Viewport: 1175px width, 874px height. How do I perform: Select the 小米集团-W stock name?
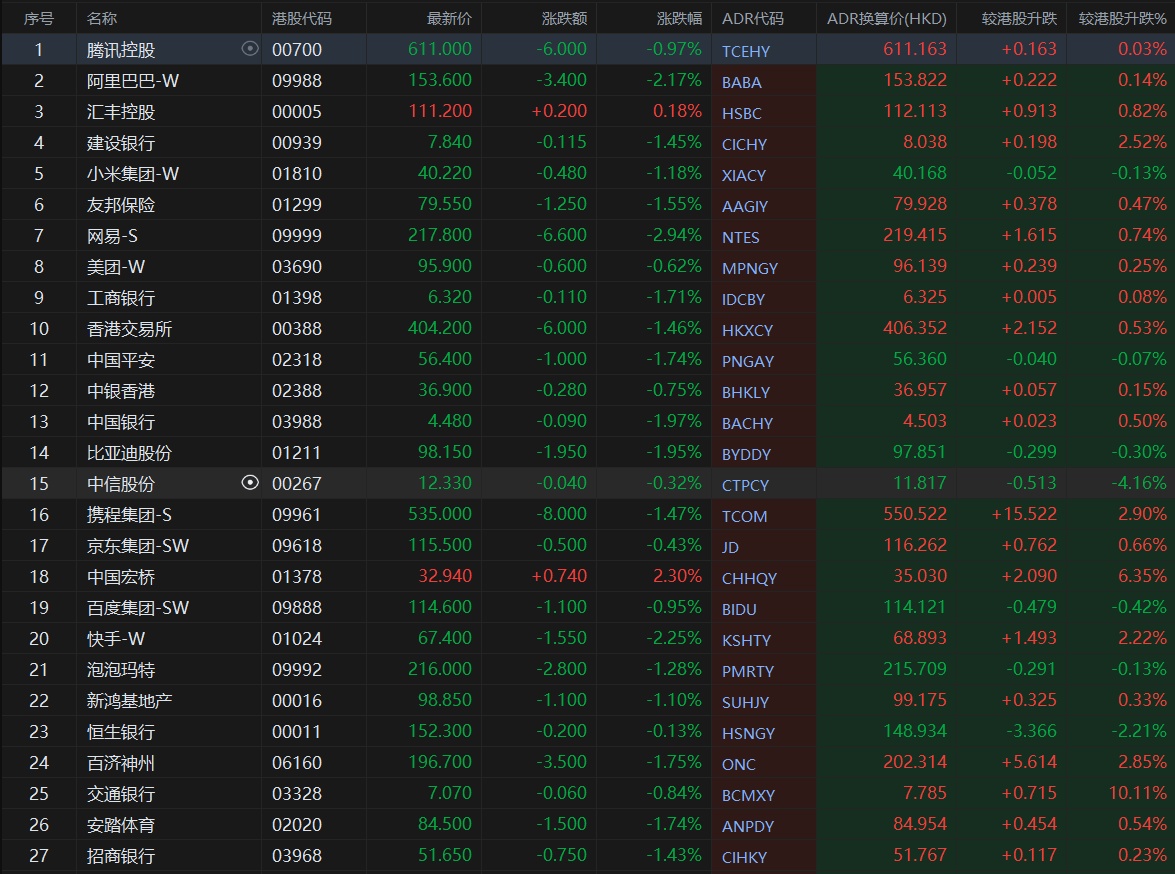[x=133, y=174]
